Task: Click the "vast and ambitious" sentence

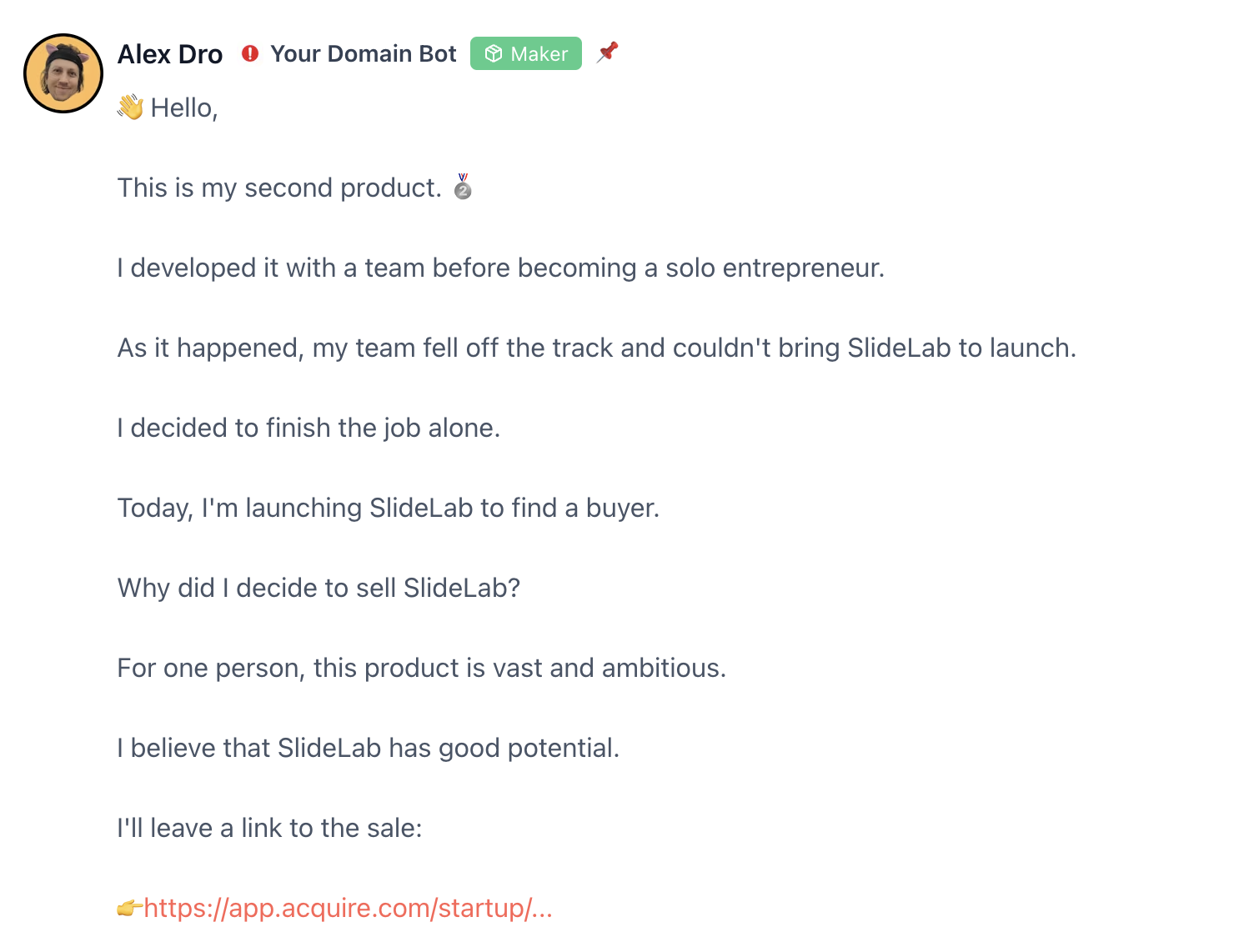Action: click(422, 669)
